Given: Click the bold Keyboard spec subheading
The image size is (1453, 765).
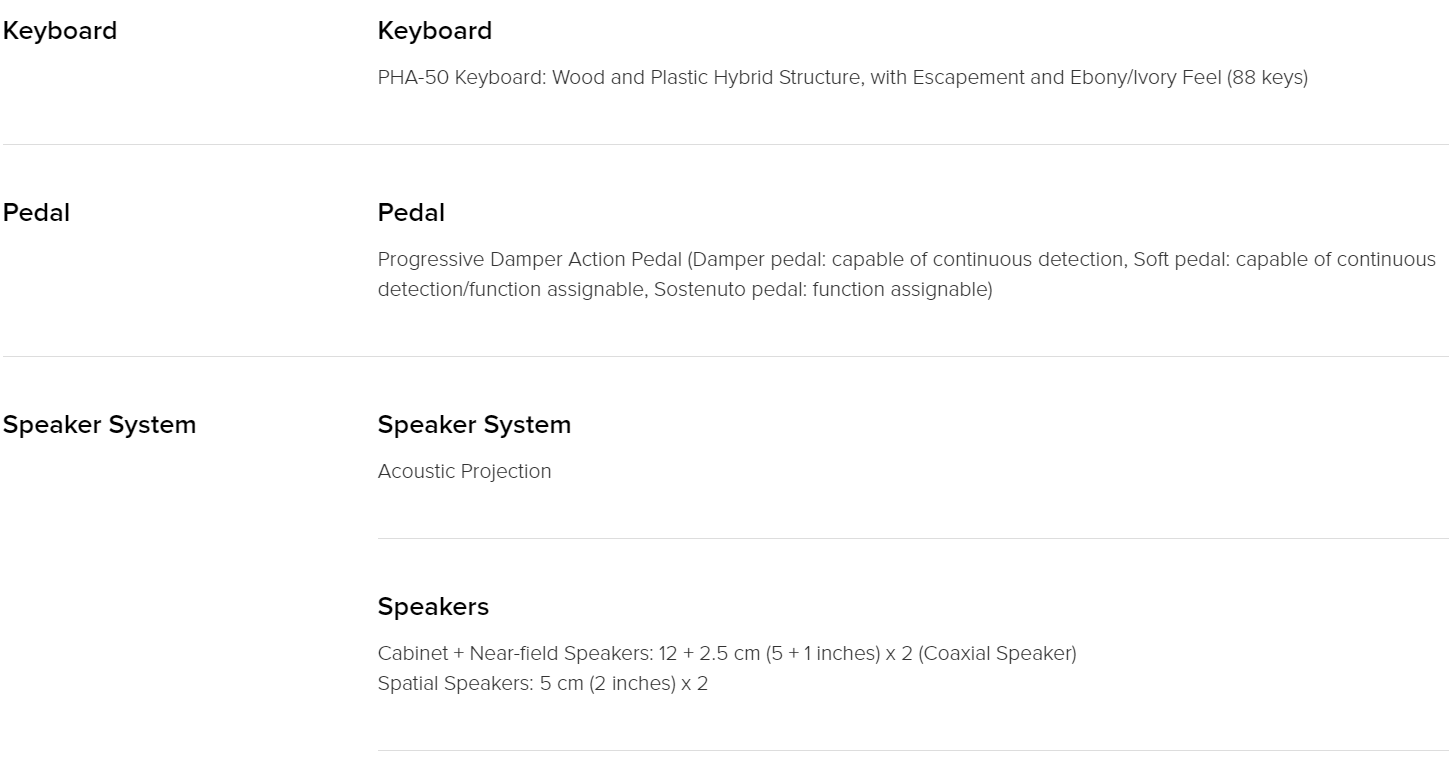Looking at the screenshot, I should pyautogui.click(x=435, y=31).
